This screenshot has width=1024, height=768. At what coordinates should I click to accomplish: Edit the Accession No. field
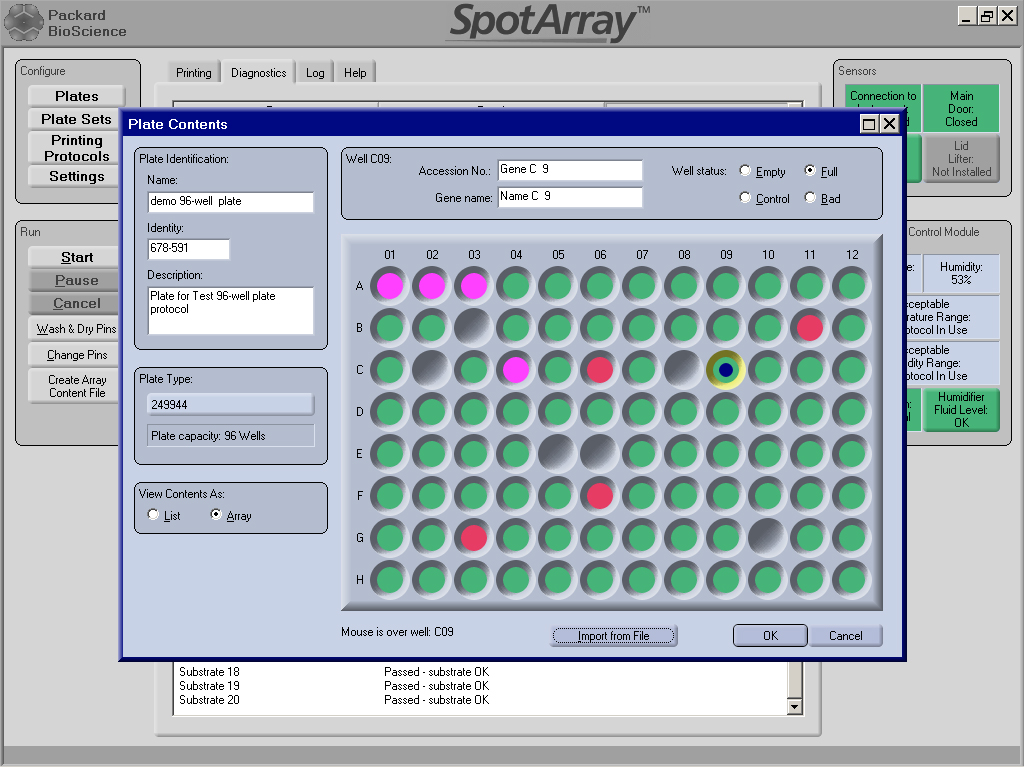click(569, 170)
